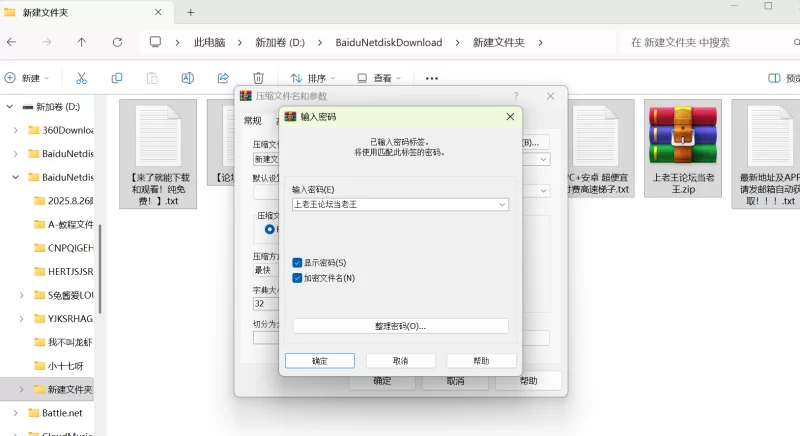The height and width of the screenshot is (436, 800).
Task: Expand the YJKSRHAG folder node
Action: coord(21,318)
